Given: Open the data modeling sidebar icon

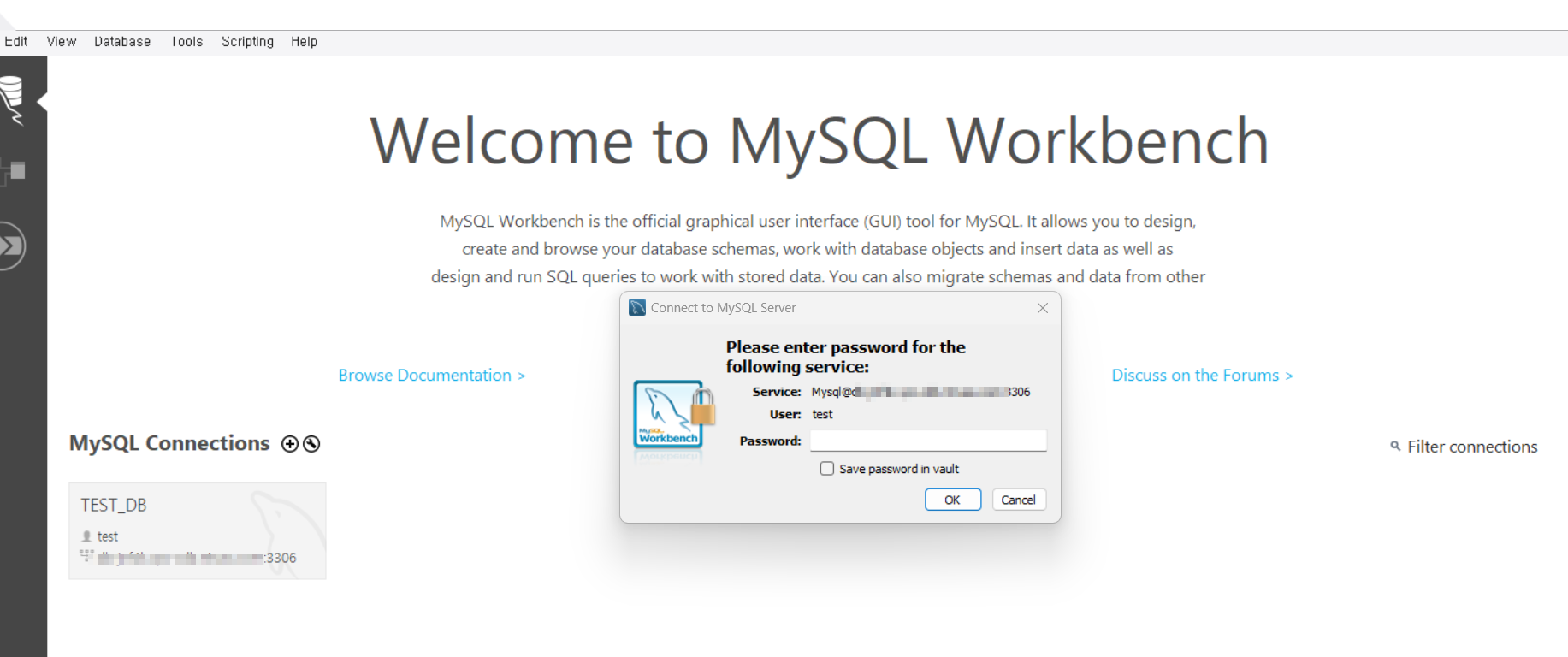Looking at the screenshot, I should pyautogui.click(x=13, y=171).
